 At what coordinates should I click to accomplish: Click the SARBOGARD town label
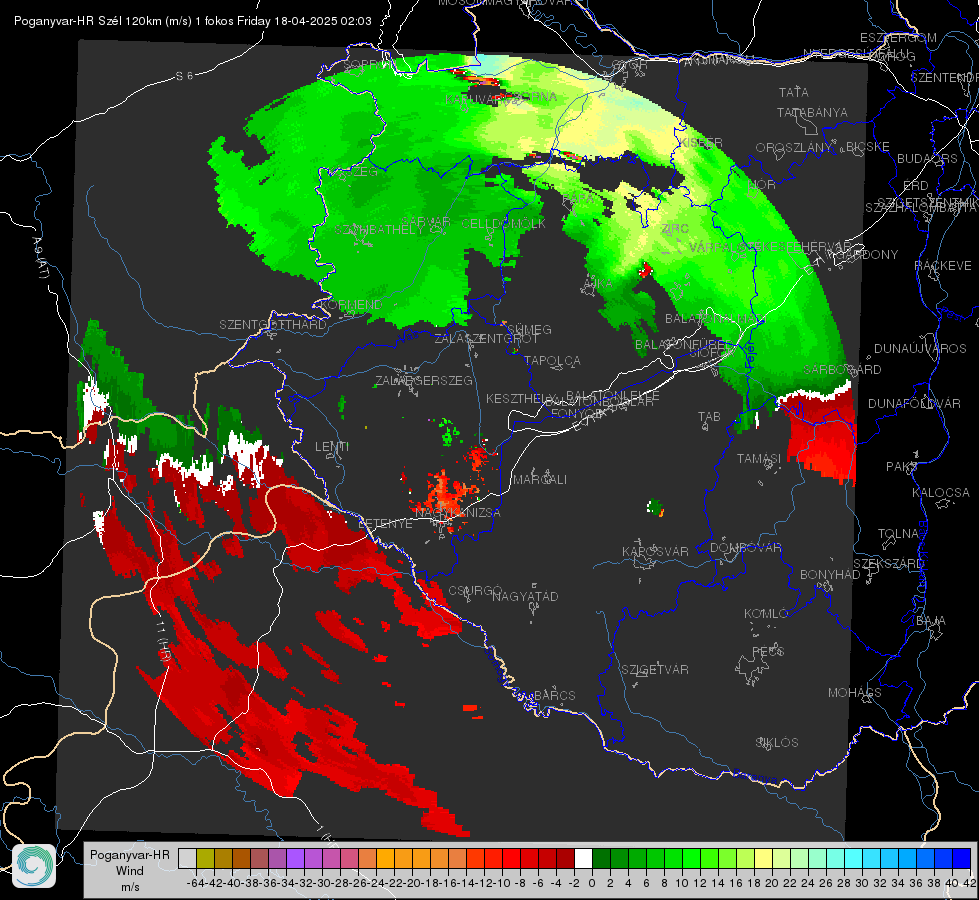pyautogui.click(x=842, y=370)
